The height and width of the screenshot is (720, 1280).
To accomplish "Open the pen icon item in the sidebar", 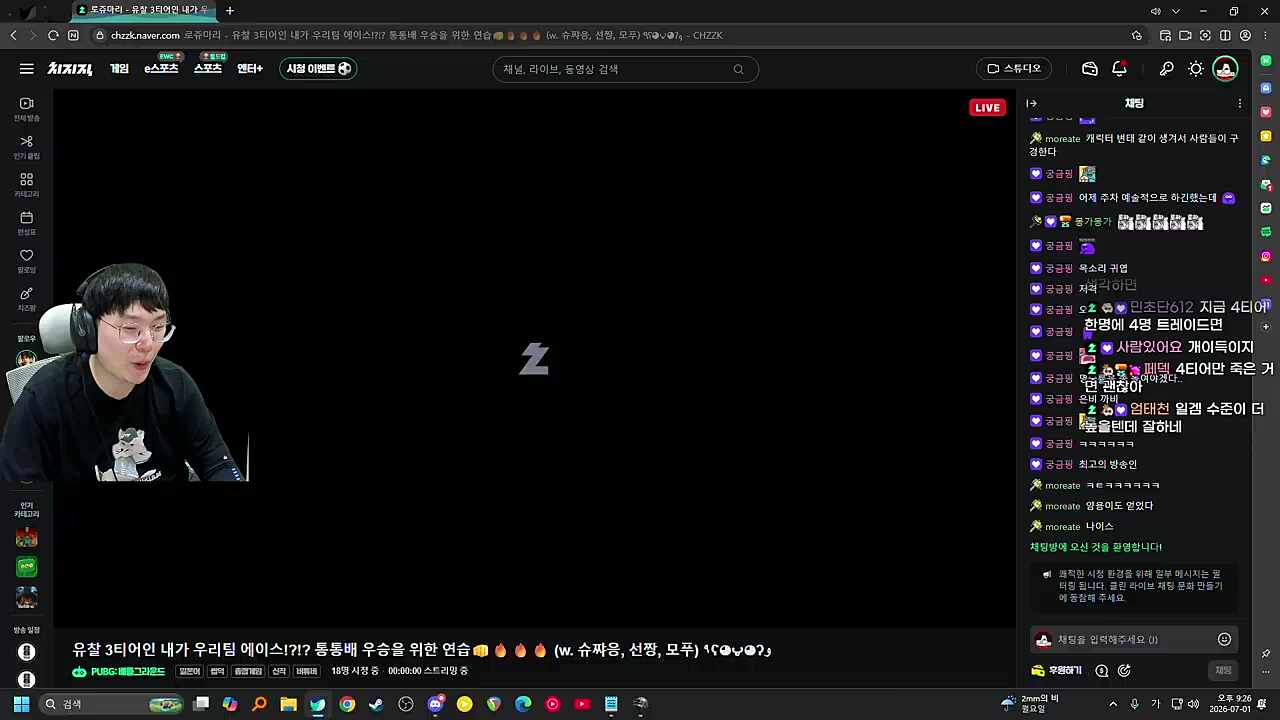I will point(27,299).
